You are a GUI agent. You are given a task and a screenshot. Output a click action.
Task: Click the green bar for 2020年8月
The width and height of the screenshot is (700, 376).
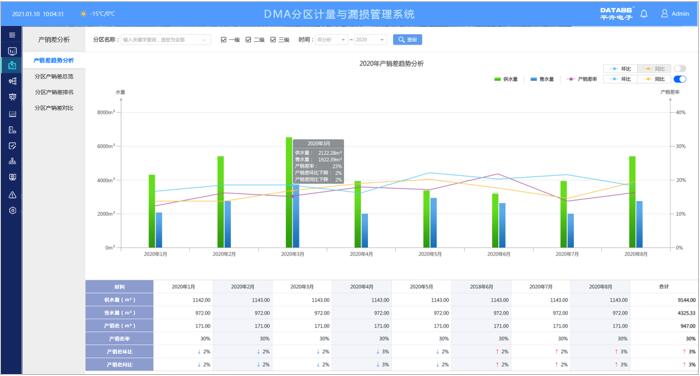pyautogui.click(x=632, y=202)
